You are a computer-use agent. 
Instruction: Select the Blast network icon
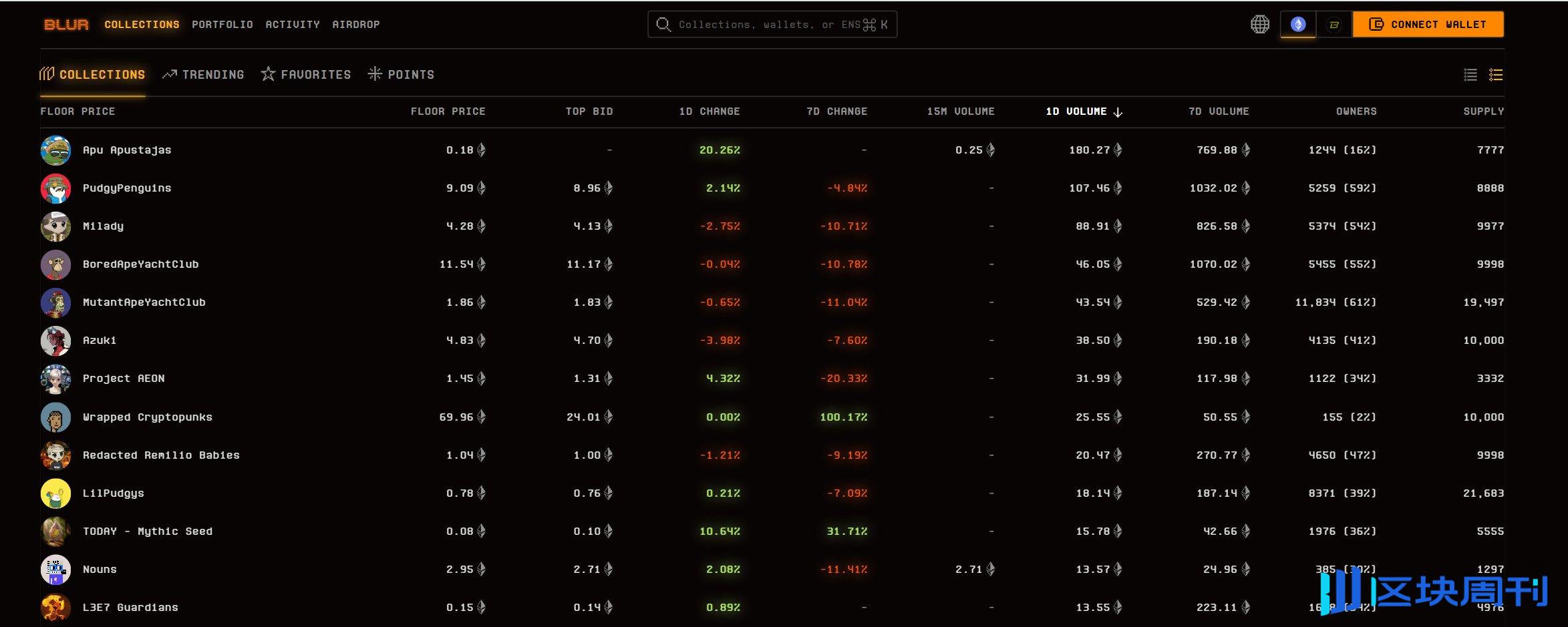click(1334, 25)
